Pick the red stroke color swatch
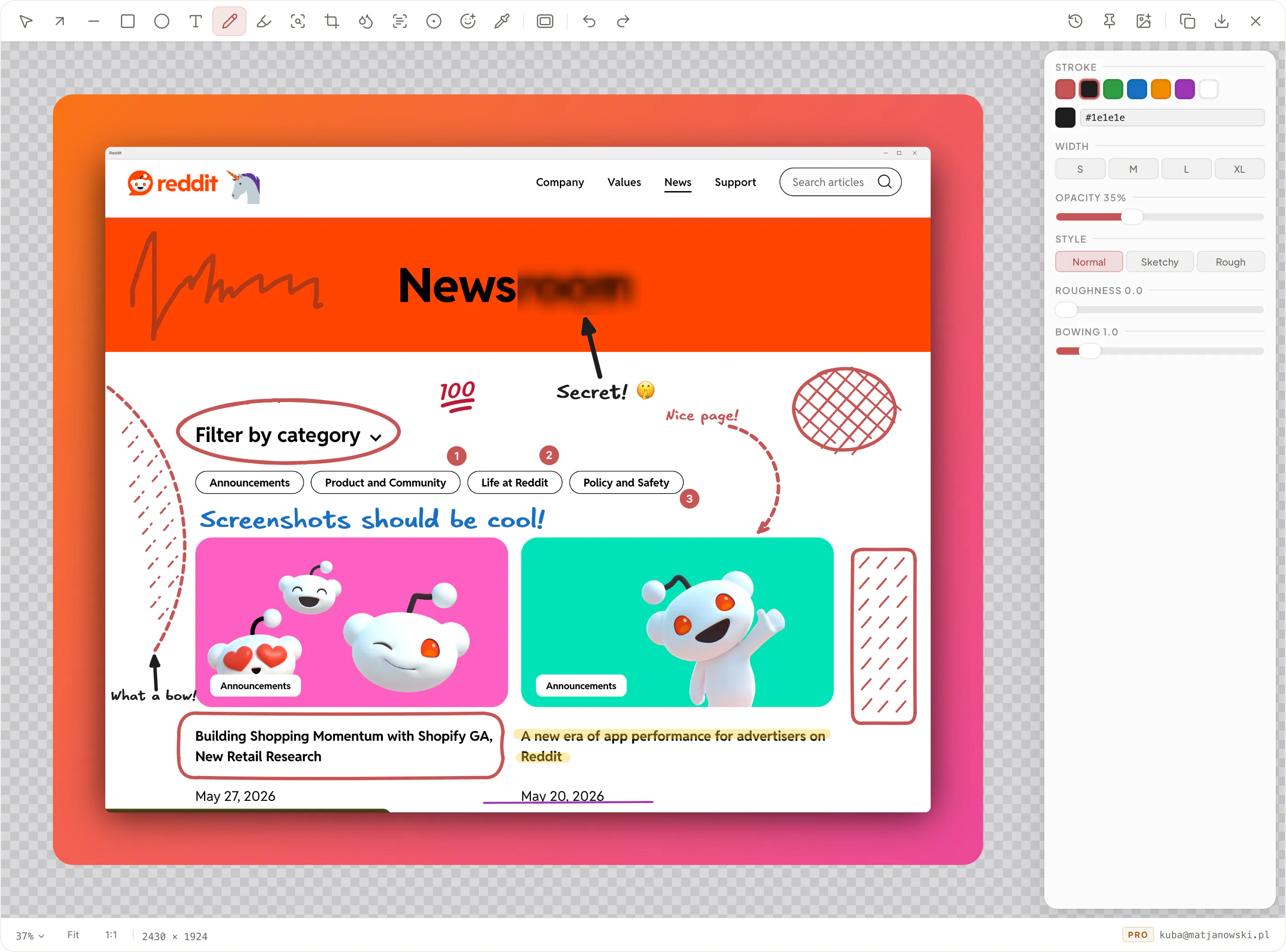This screenshot has width=1286, height=952. [x=1065, y=89]
